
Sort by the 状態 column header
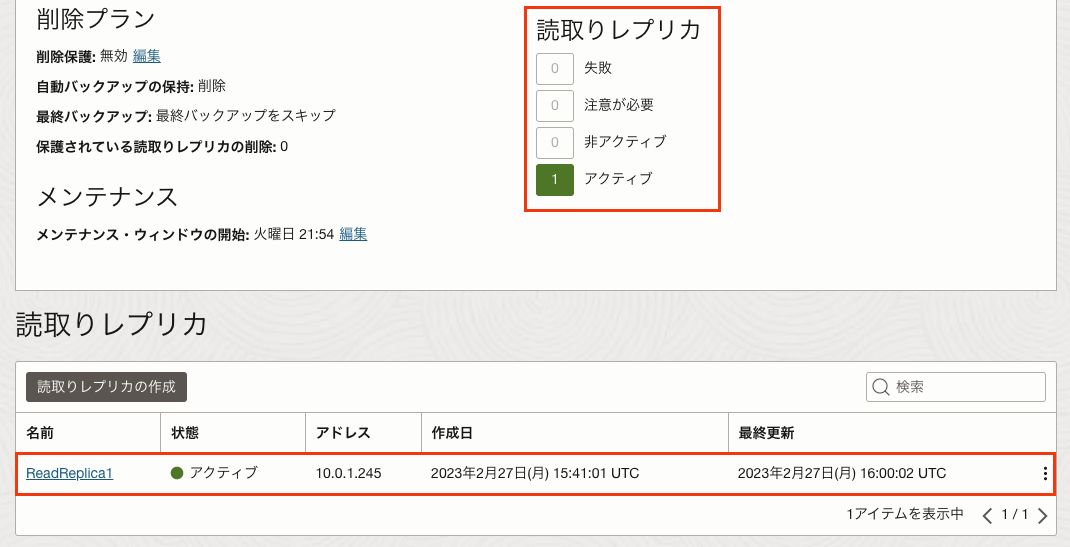tap(185, 433)
